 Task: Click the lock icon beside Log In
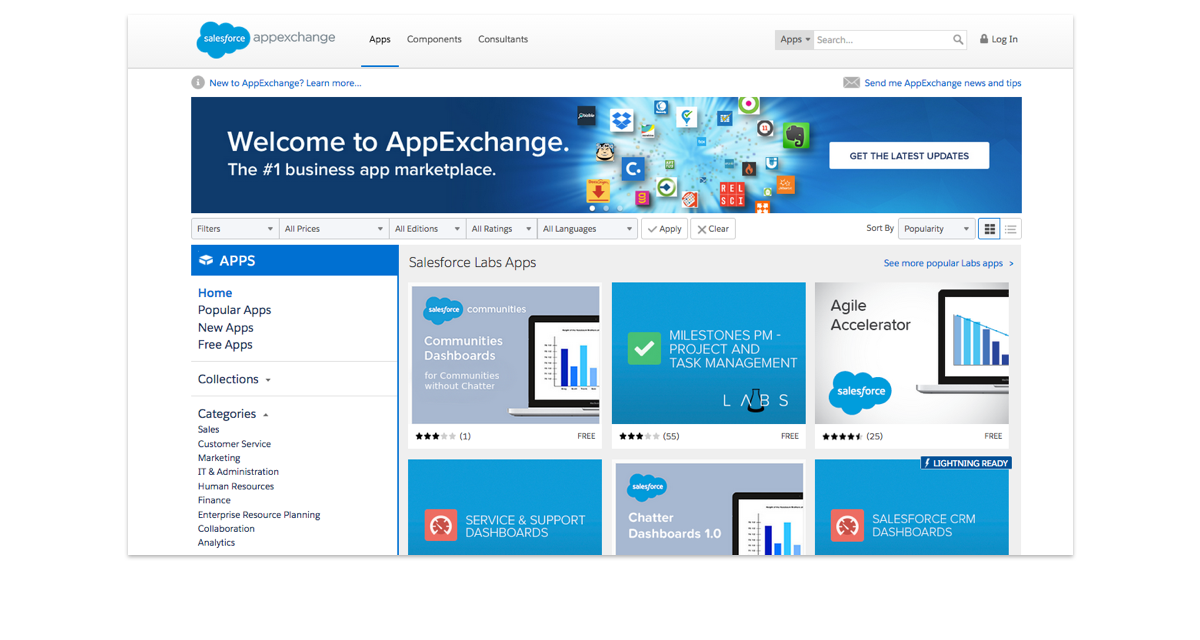pyautogui.click(x=984, y=40)
